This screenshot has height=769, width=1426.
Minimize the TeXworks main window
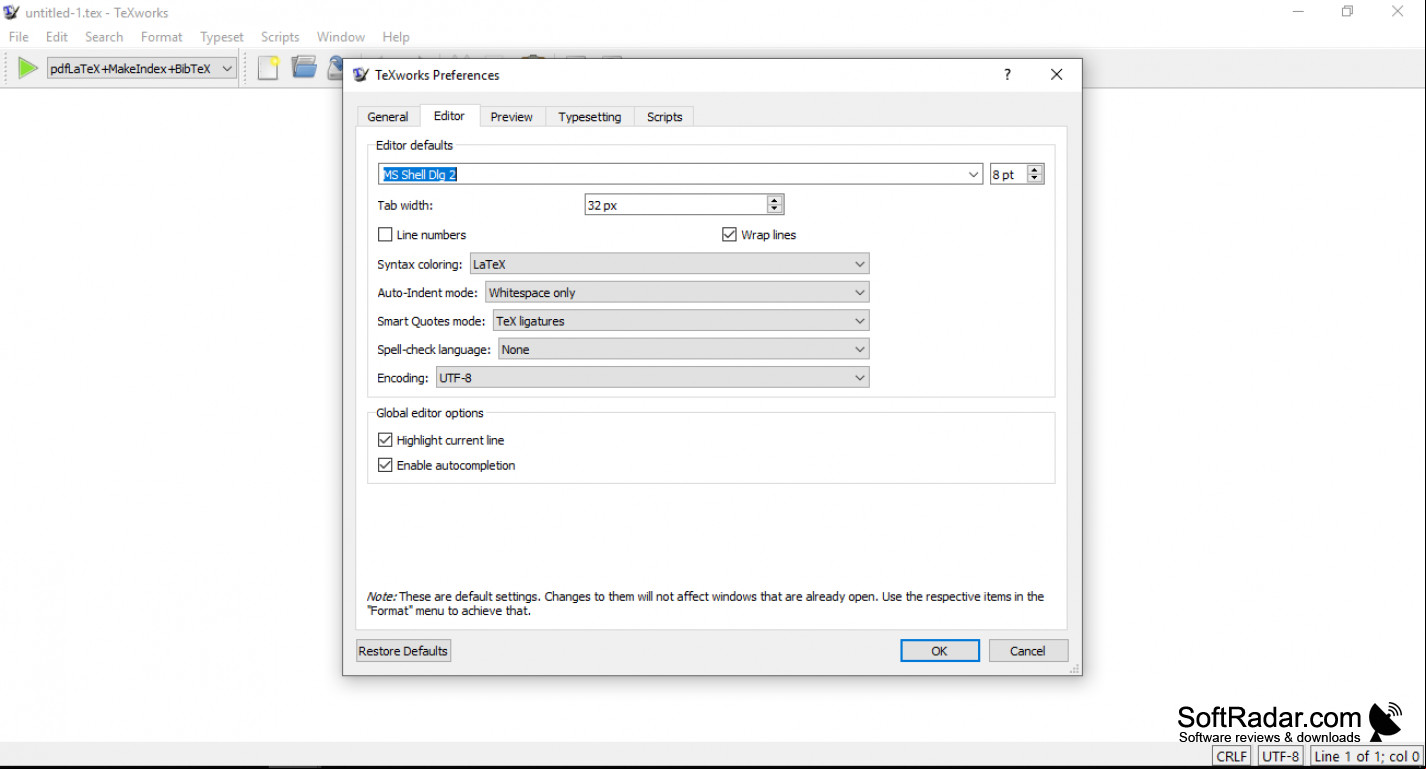[1298, 12]
